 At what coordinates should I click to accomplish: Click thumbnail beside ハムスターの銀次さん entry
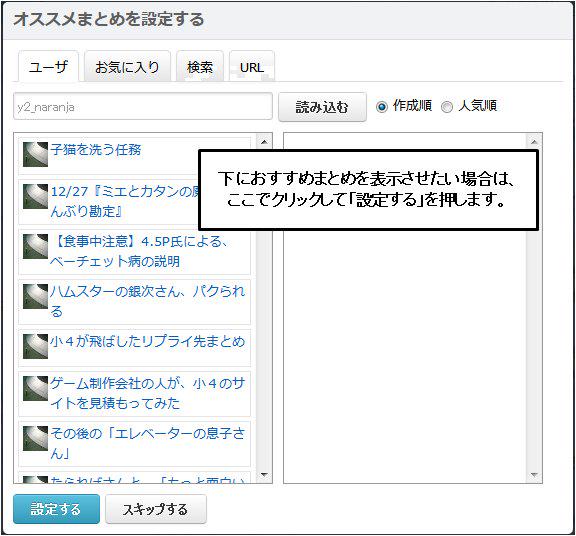click(x=35, y=296)
